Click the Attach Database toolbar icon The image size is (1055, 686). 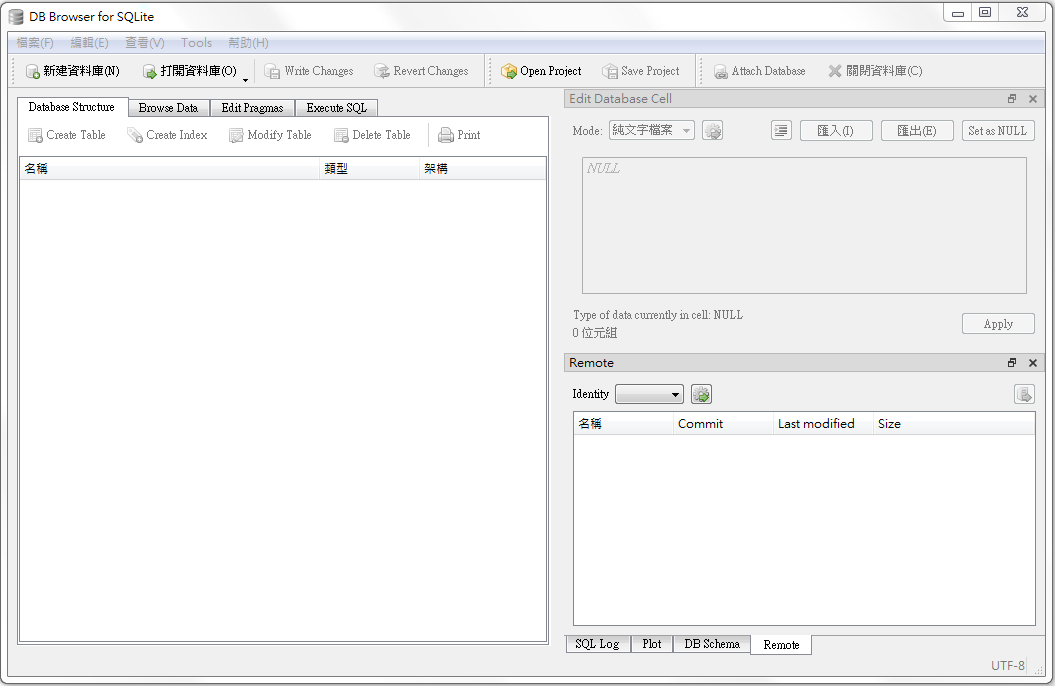click(x=721, y=70)
